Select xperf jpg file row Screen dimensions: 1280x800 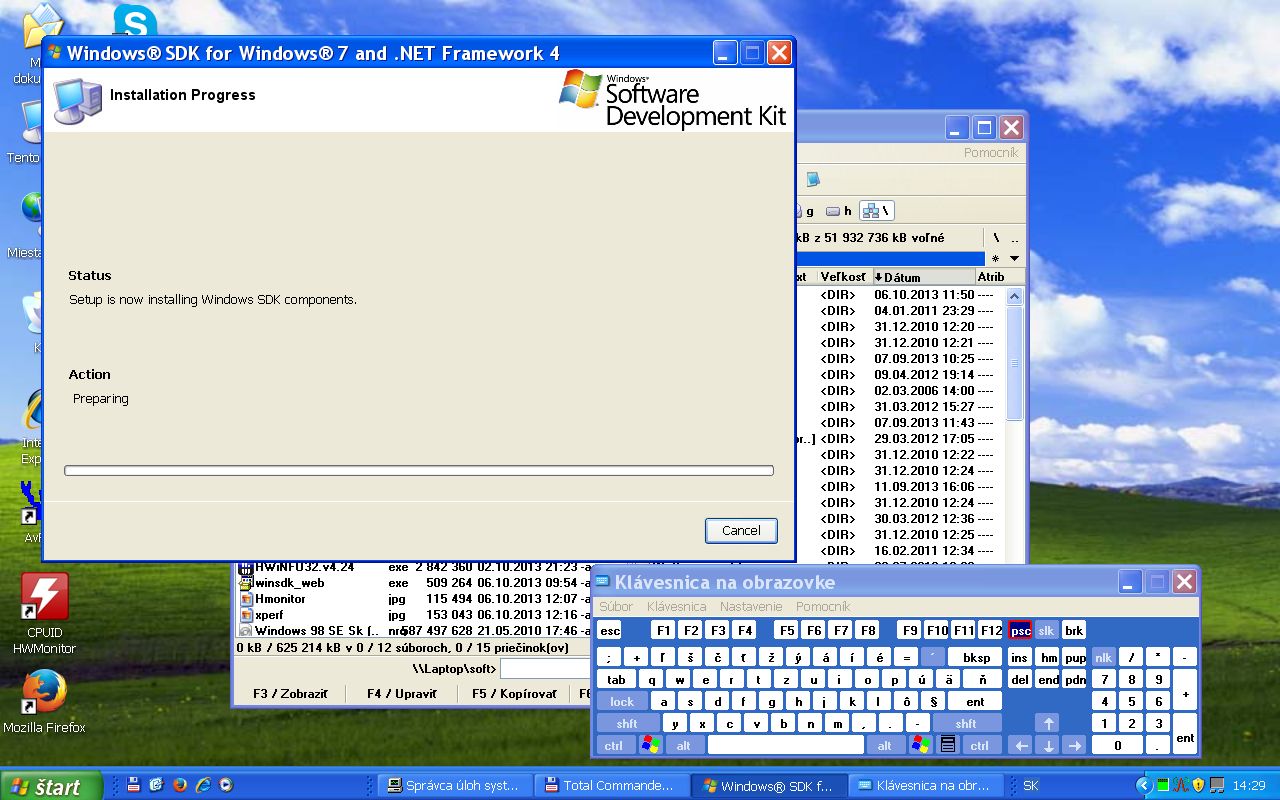pos(413,614)
